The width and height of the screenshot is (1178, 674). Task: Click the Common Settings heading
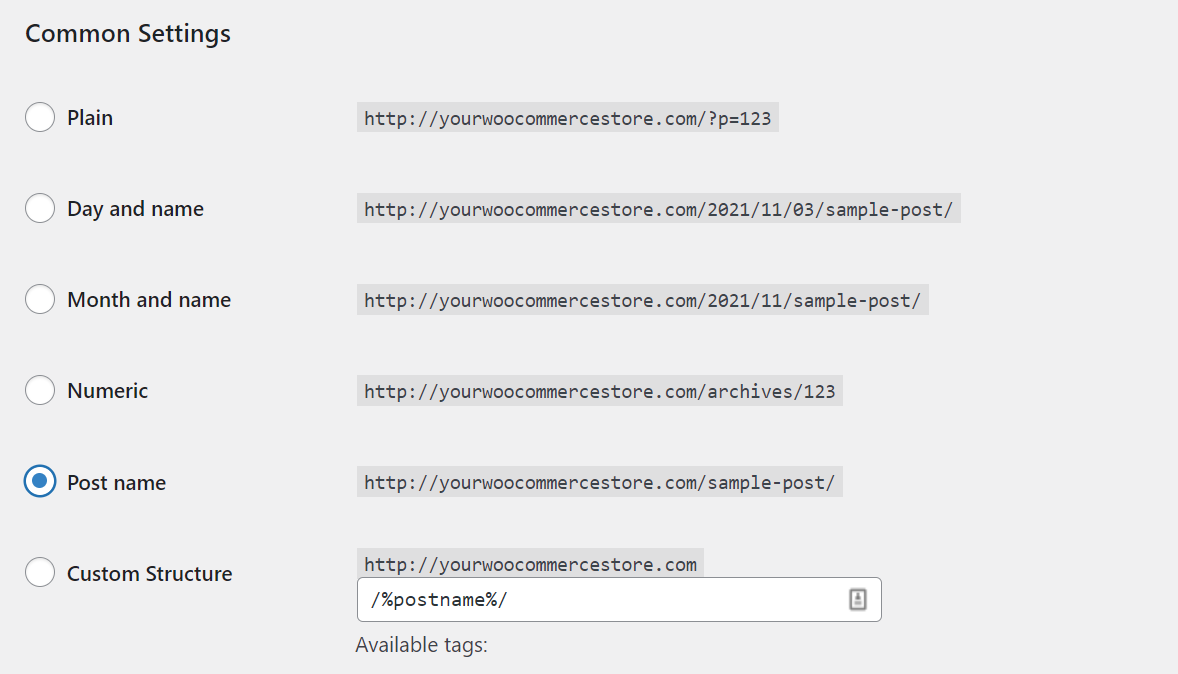pos(128,34)
